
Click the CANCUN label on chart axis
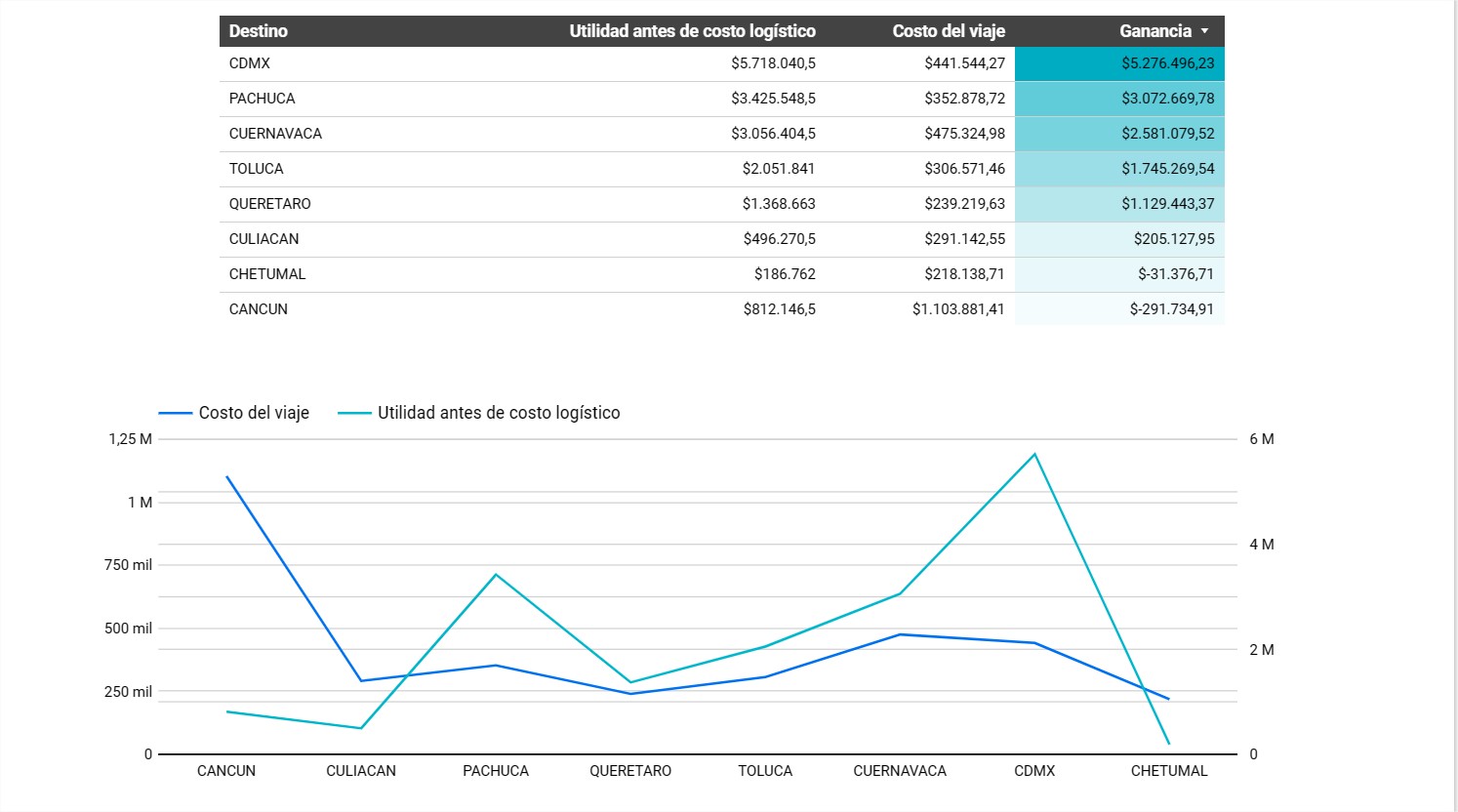pos(226,771)
